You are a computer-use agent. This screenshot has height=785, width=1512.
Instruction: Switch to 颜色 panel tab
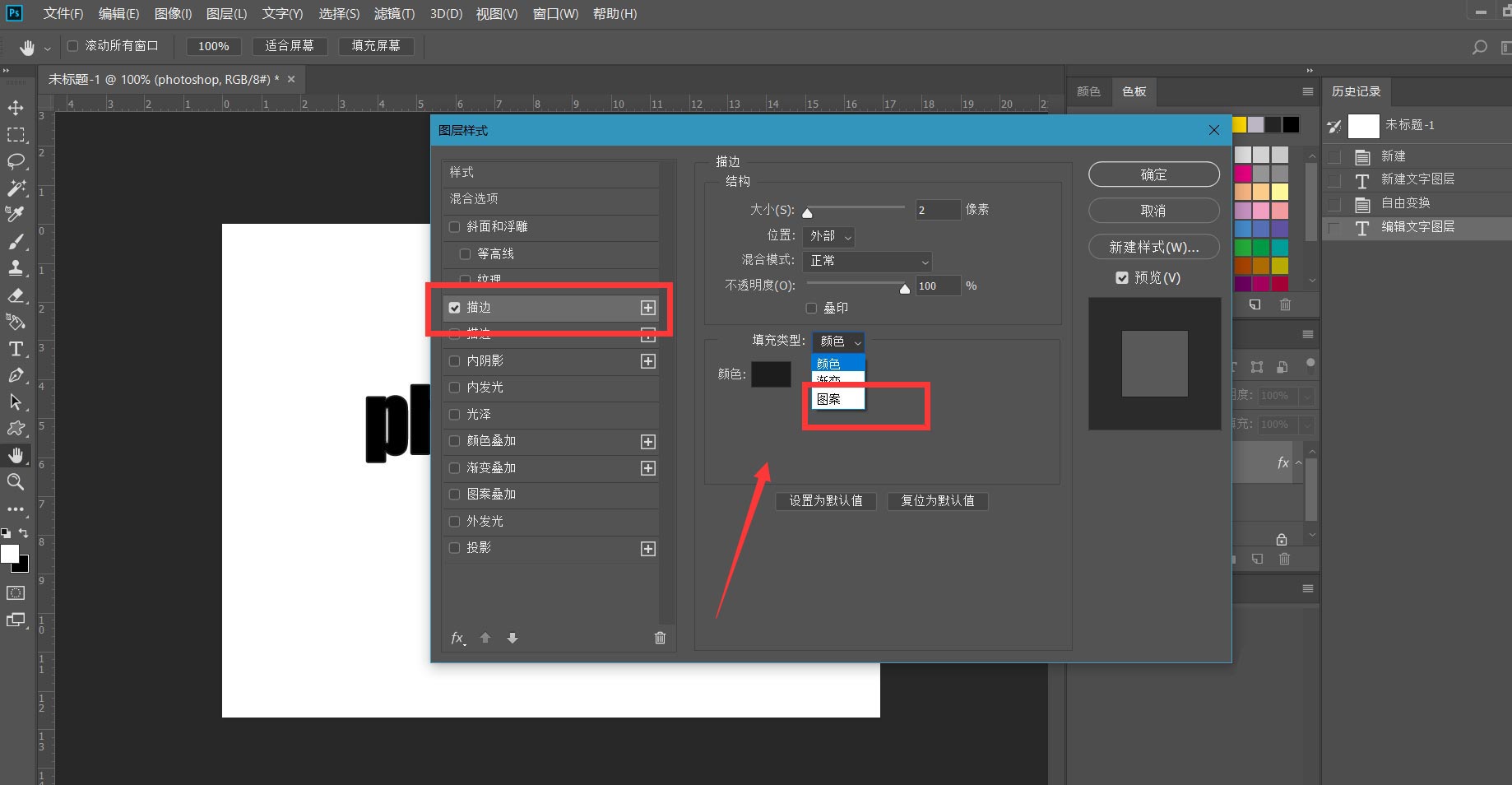pyautogui.click(x=1088, y=91)
